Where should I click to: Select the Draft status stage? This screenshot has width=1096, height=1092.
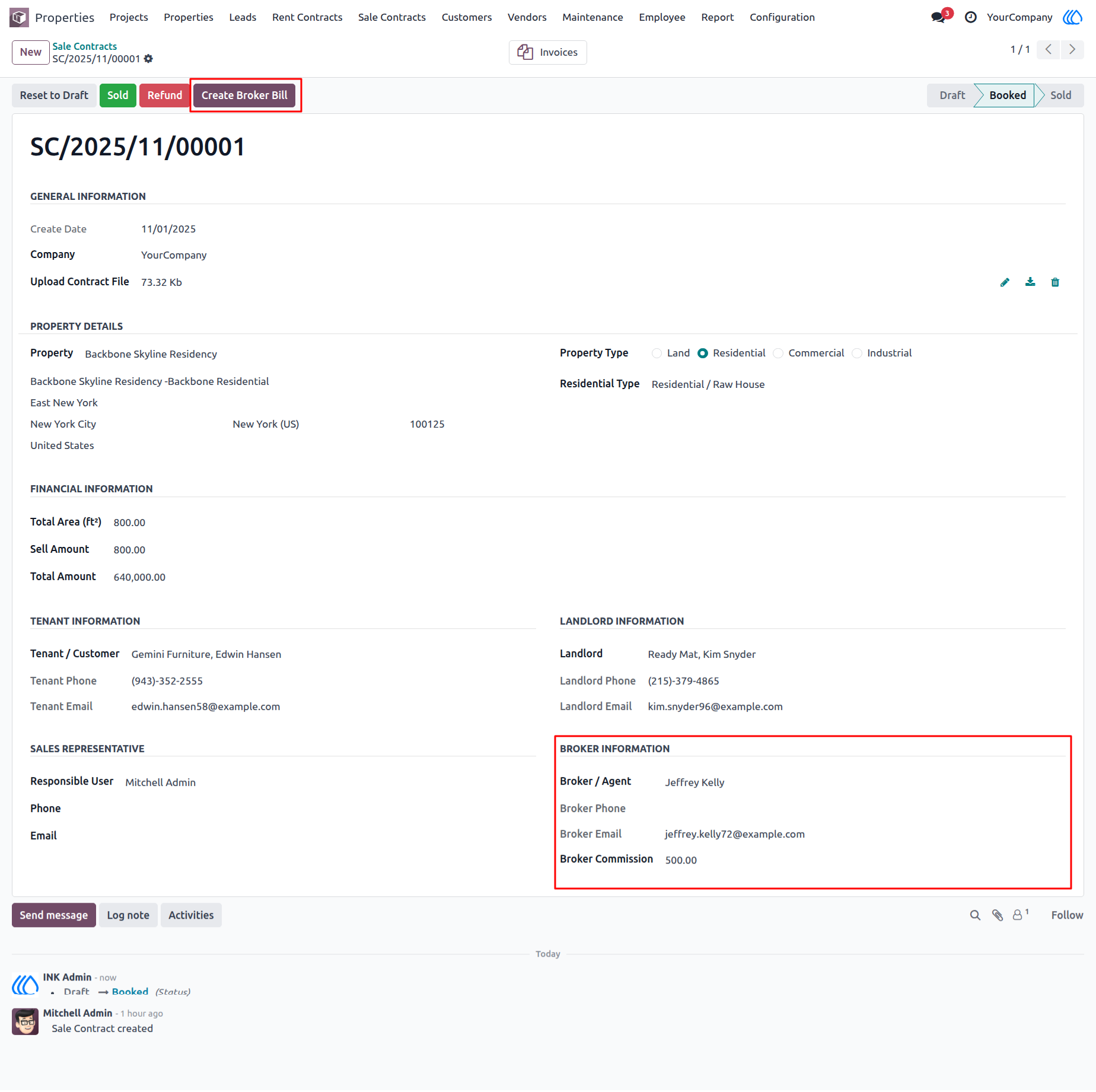coord(952,95)
